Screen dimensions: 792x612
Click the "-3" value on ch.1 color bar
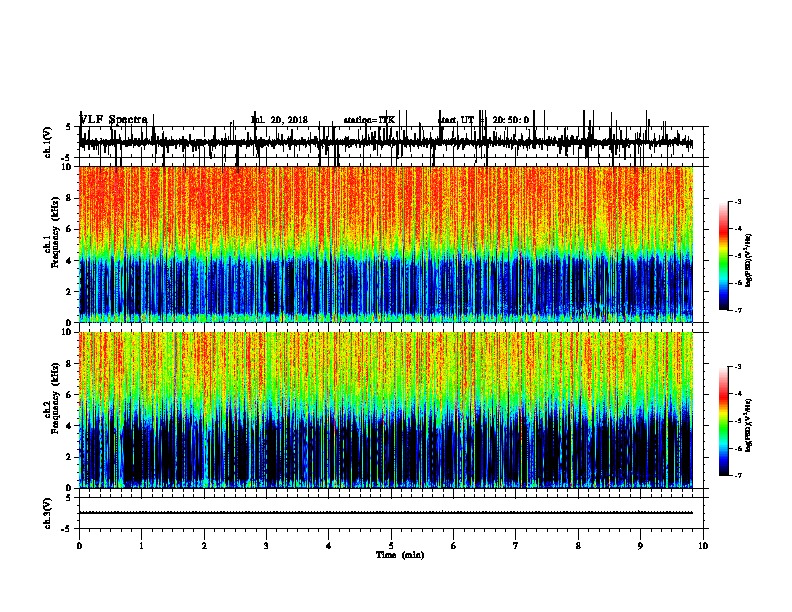[x=738, y=201]
